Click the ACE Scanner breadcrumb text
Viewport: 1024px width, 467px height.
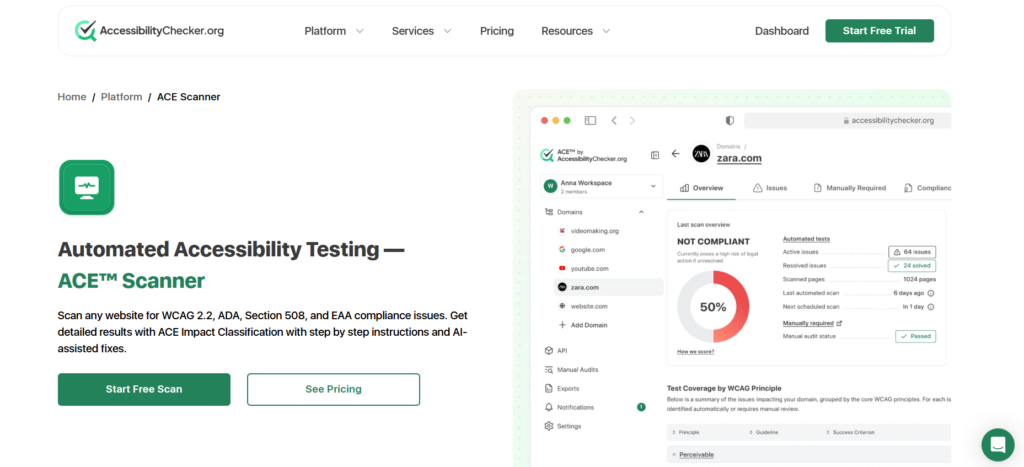click(189, 97)
